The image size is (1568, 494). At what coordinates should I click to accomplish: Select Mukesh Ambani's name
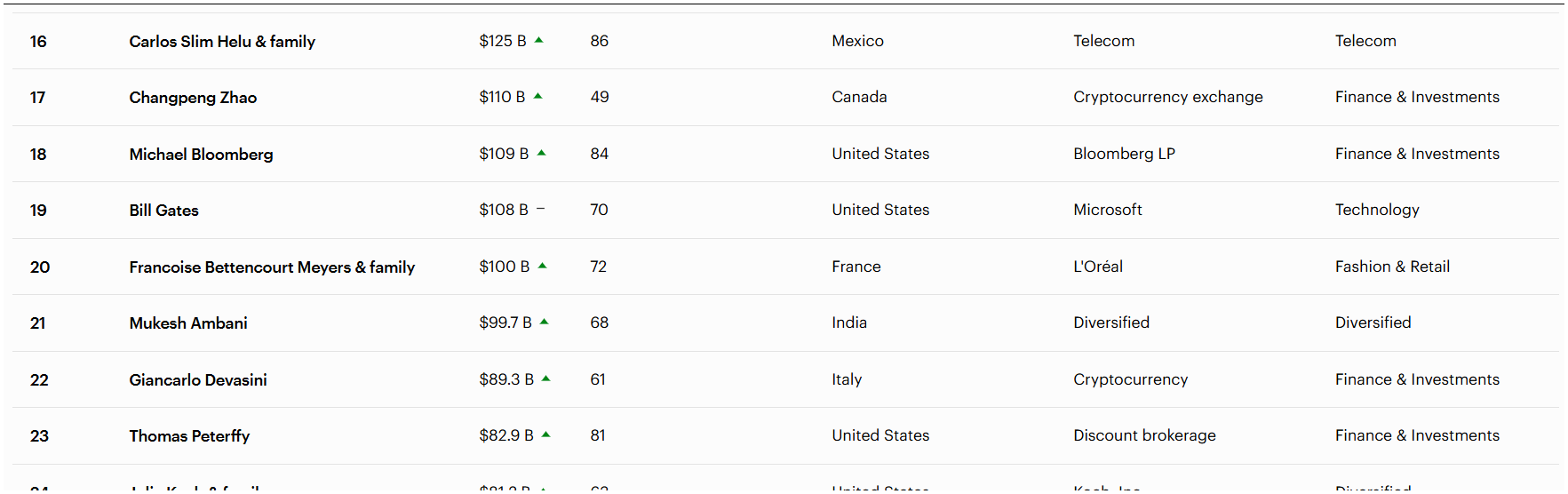188,323
